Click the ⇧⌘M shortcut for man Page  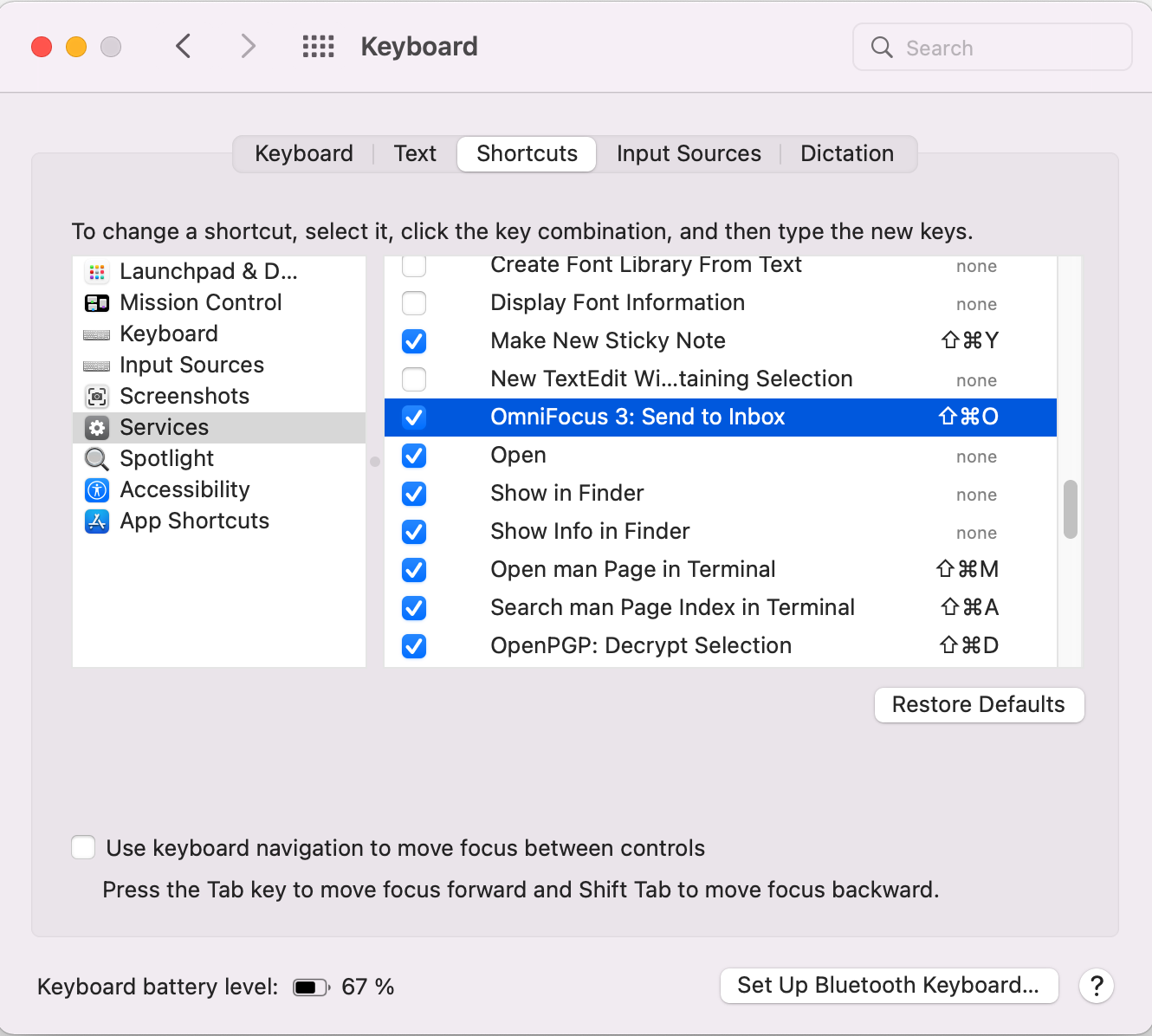[x=968, y=570]
